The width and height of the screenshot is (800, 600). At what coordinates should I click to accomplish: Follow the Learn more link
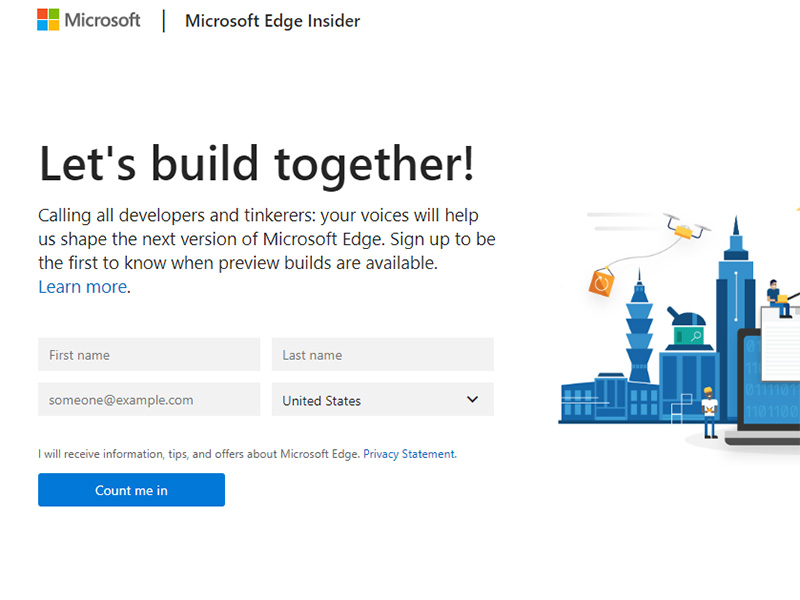click(83, 287)
